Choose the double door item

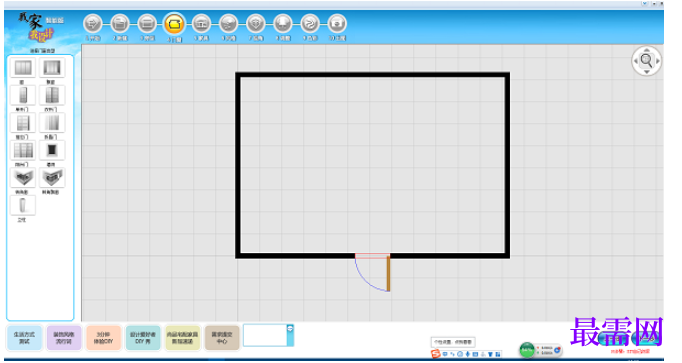coord(52,95)
